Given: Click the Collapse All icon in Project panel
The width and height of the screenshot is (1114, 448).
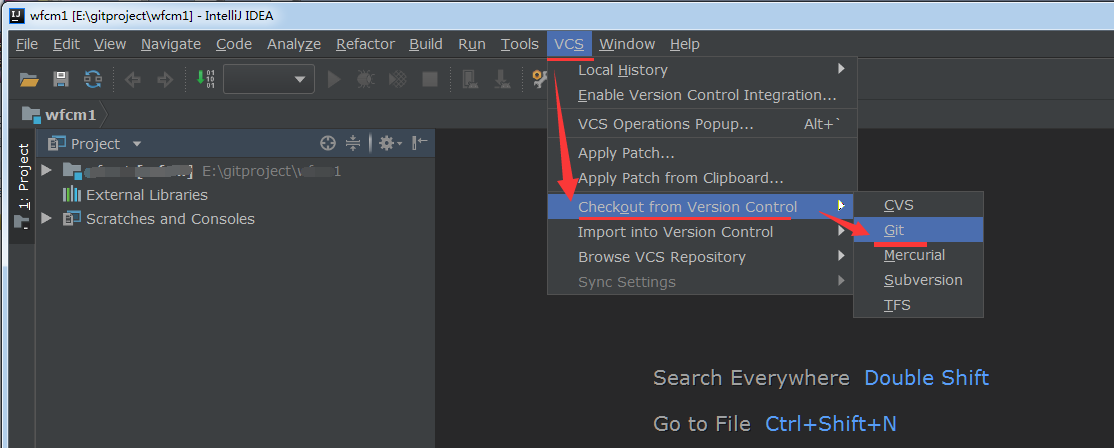Looking at the screenshot, I should 353,143.
